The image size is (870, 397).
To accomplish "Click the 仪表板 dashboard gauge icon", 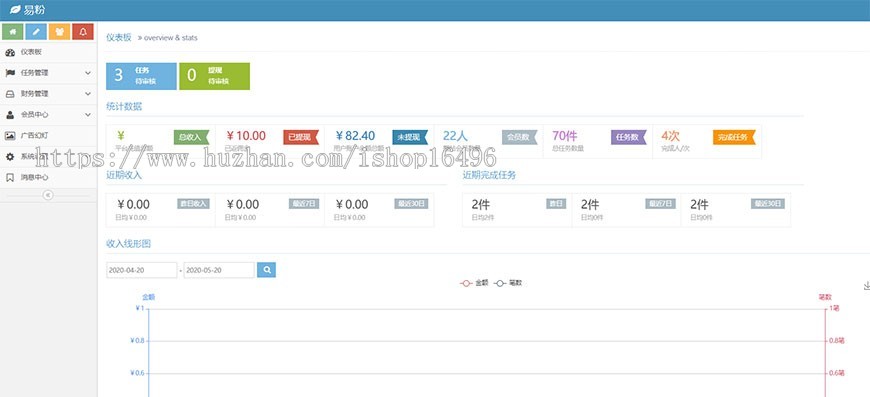I will (x=10, y=52).
